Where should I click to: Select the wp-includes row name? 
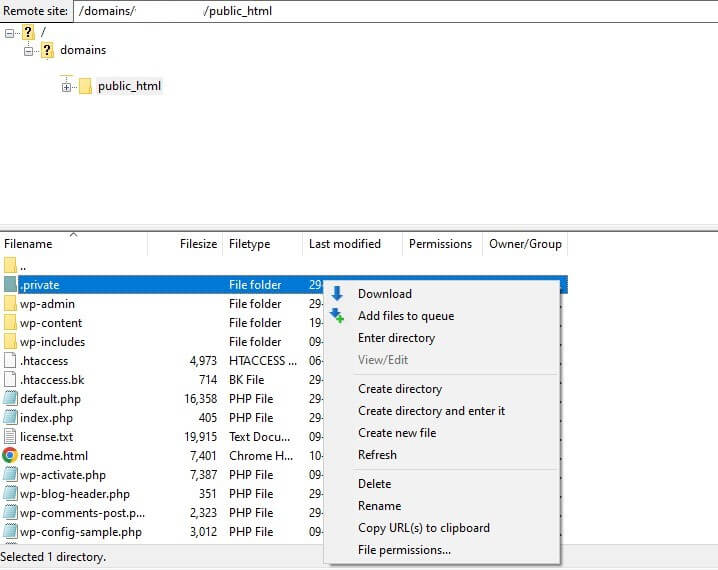52,342
